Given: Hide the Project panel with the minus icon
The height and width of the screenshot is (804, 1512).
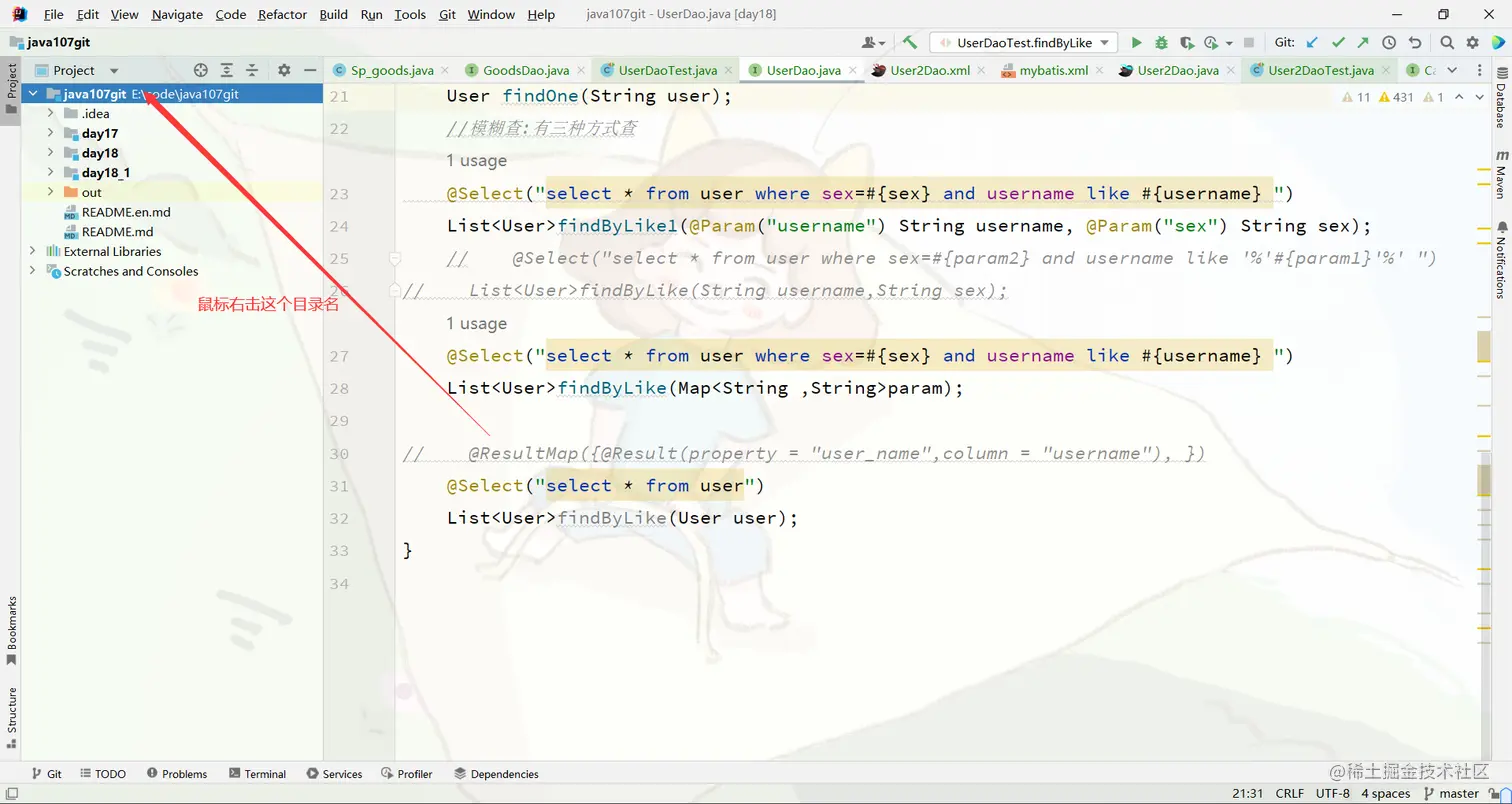Looking at the screenshot, I should coord(310,70).
